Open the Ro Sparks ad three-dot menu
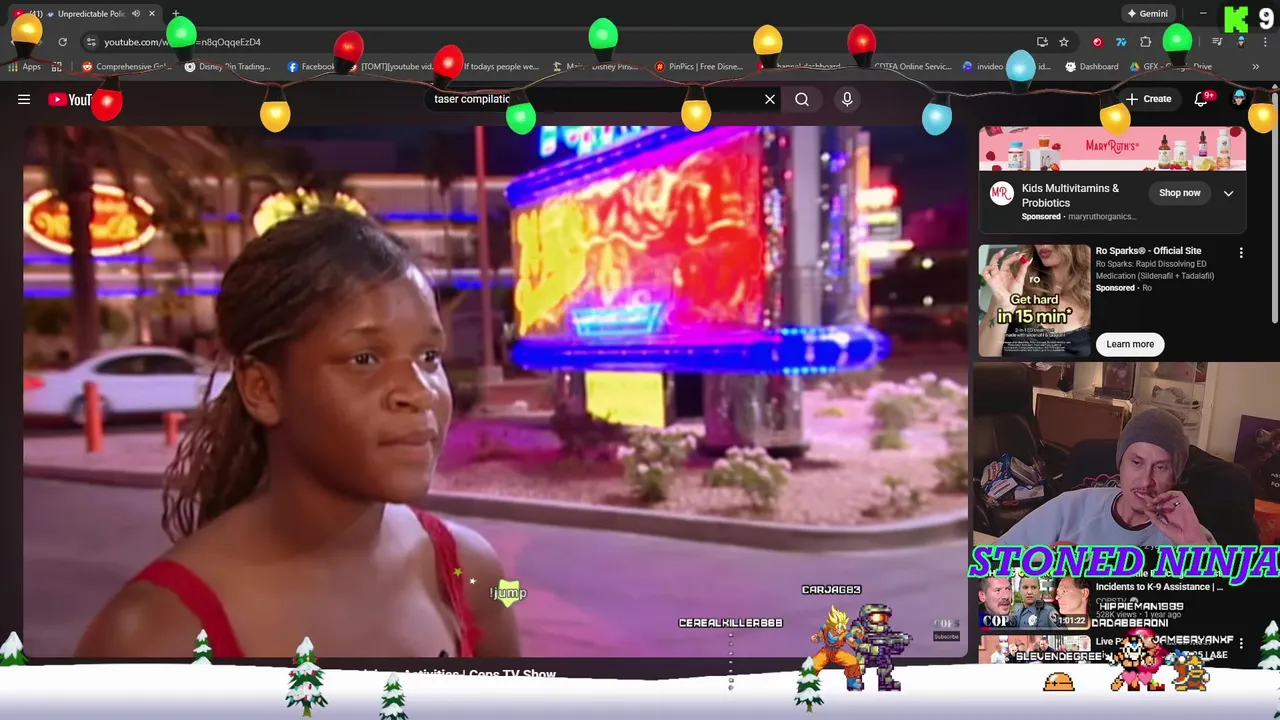 (x=1241, y=253)
